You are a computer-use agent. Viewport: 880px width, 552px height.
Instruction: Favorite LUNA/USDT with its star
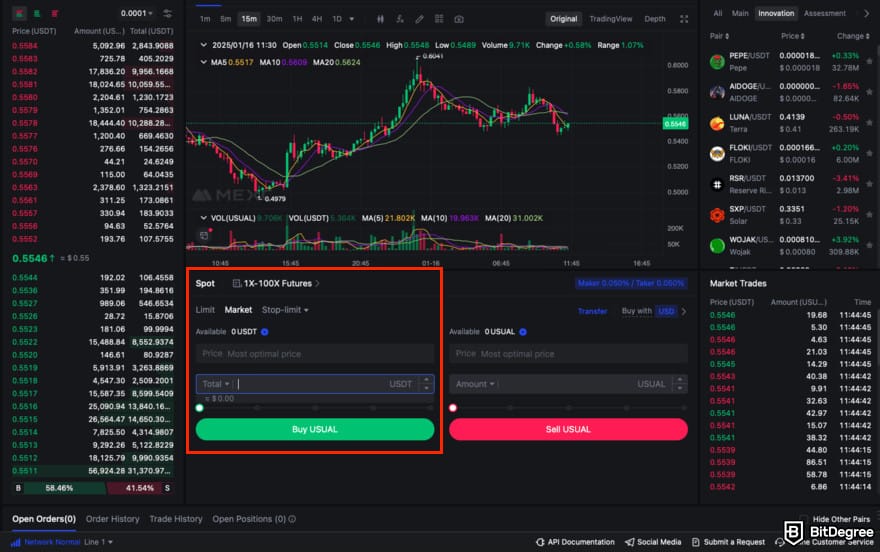tap(869, 122)
